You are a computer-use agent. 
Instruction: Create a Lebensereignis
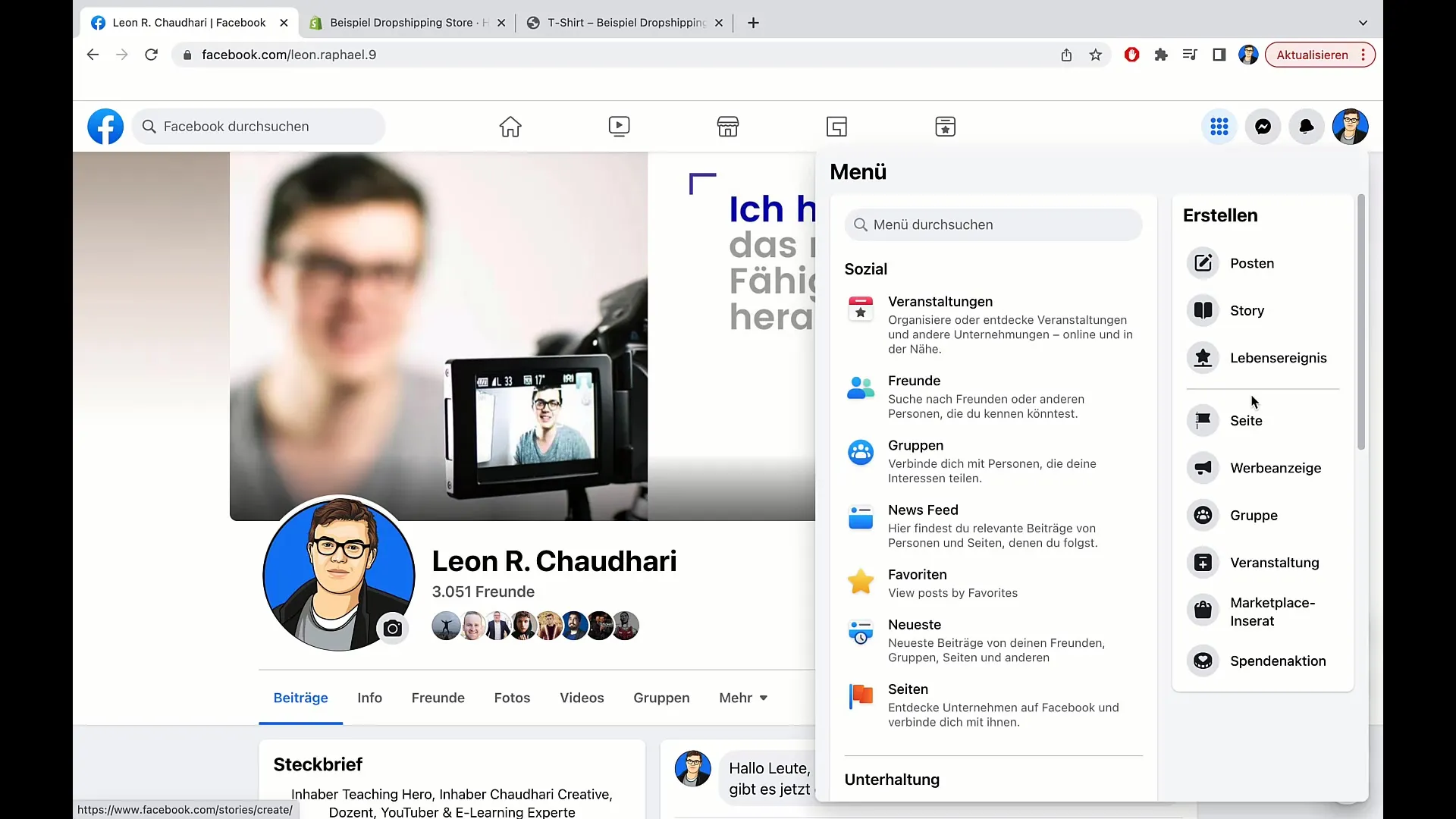click(1263, 358)
